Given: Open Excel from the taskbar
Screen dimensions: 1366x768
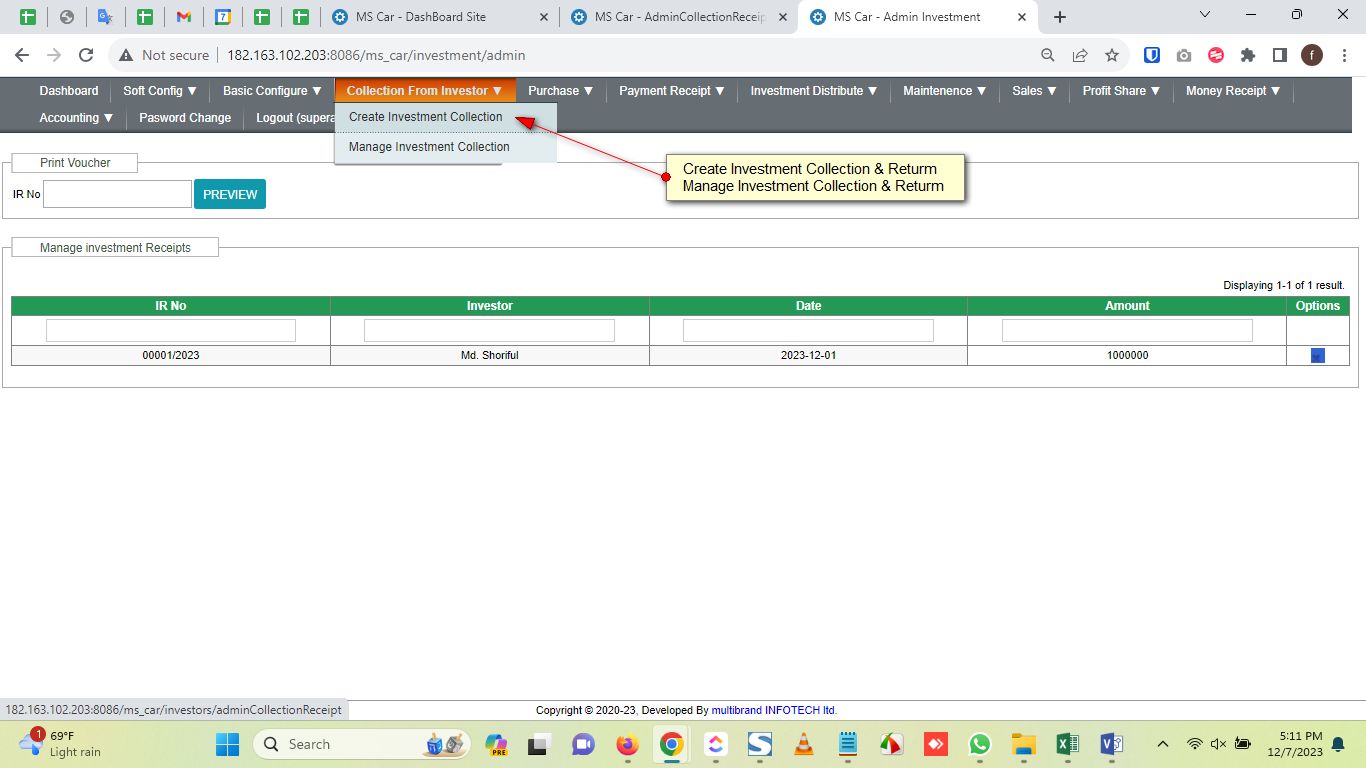Looking at the screenshot, I should [1067, 744].
